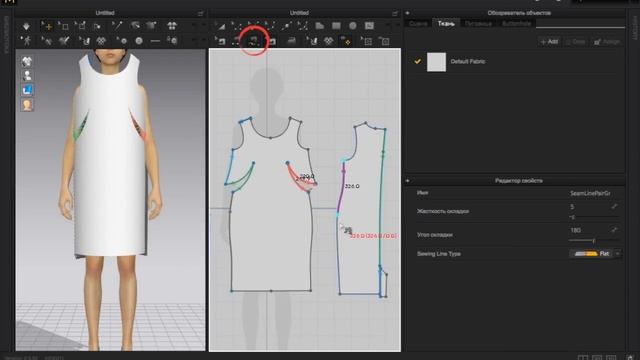This screenshot has width=640, height=360.
Task: Select the Rectangle pattern tool
Action: pyautogui.click(x=336, y=26)
